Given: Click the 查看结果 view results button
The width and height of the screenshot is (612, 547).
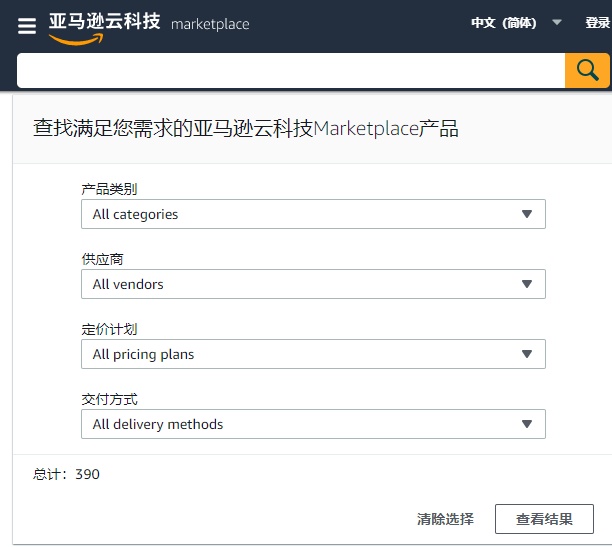Looking at the screenshot, I should click(544, 519).
